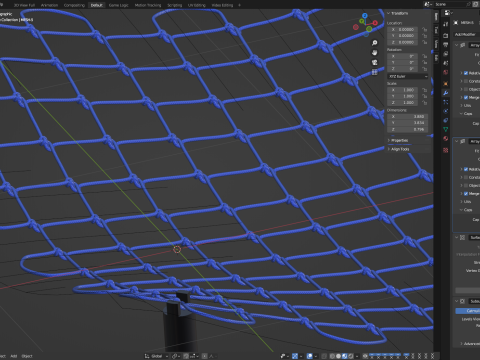Open the Add menu in viewport header

(x=14, y=356)
